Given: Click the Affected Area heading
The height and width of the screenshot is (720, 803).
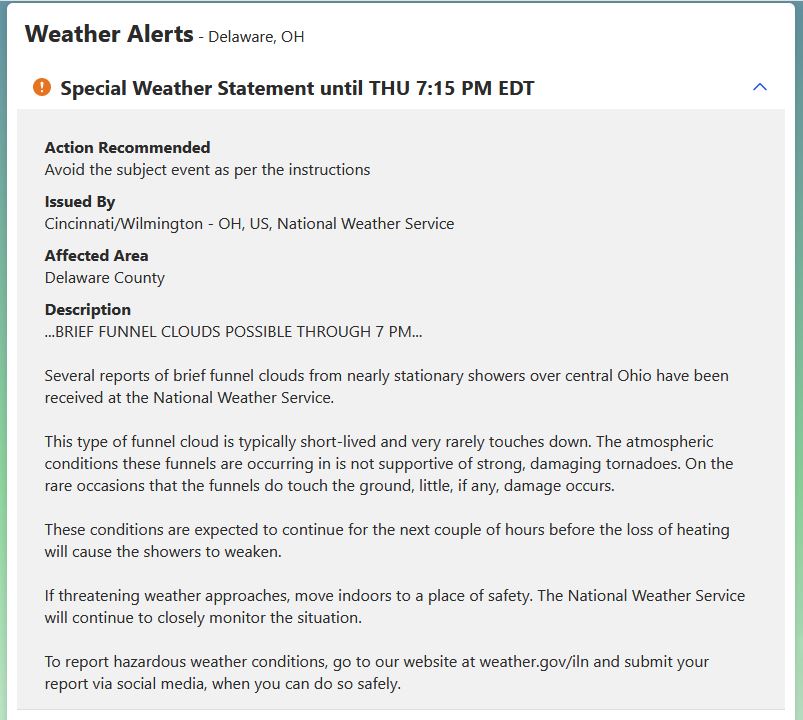Looking at the screenshot, I should (96, 256).
